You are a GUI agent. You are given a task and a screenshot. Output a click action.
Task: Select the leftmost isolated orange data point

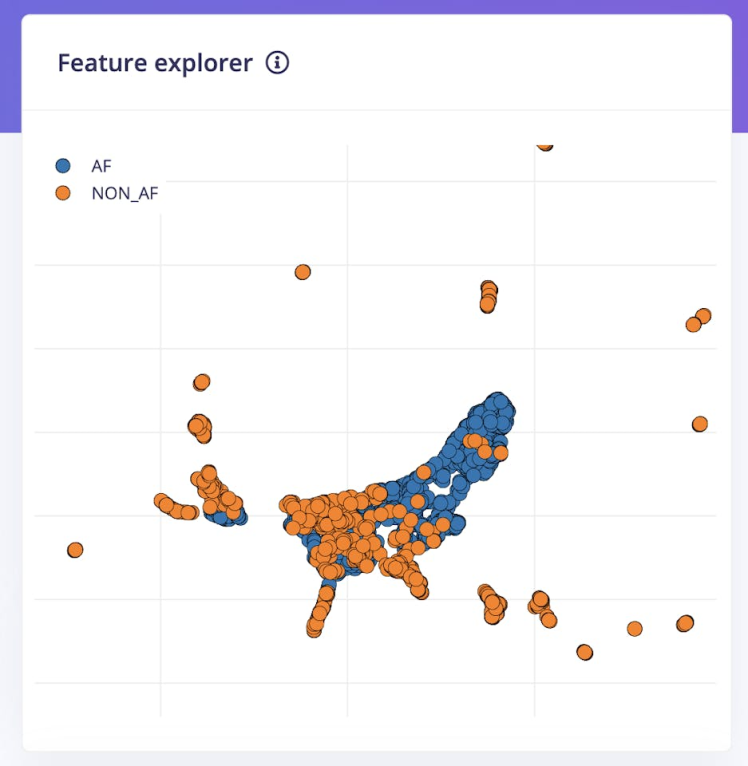click(x=75, y=550)
